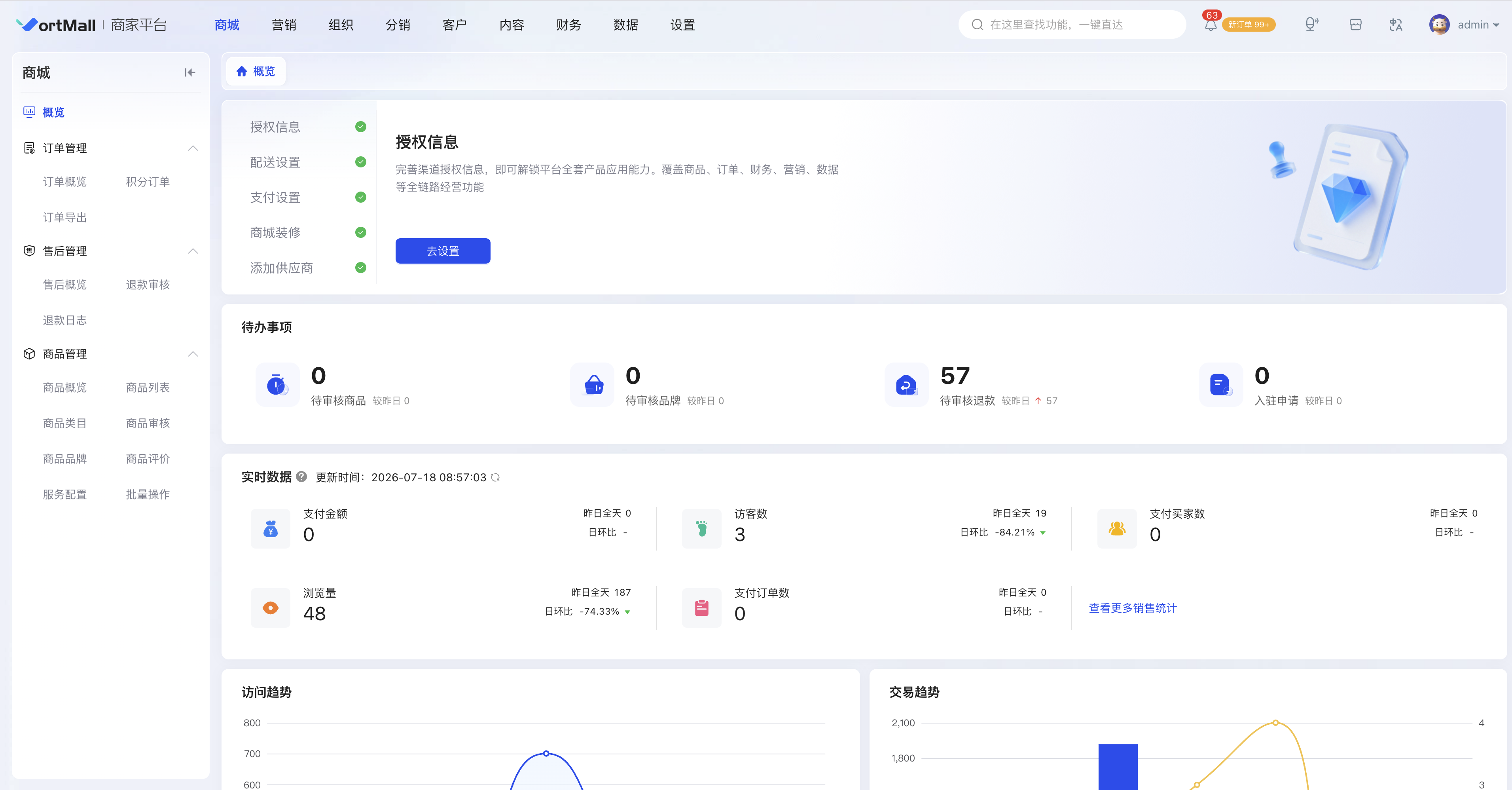Click the 访问趋势 chart peak data point

point(546,753)
